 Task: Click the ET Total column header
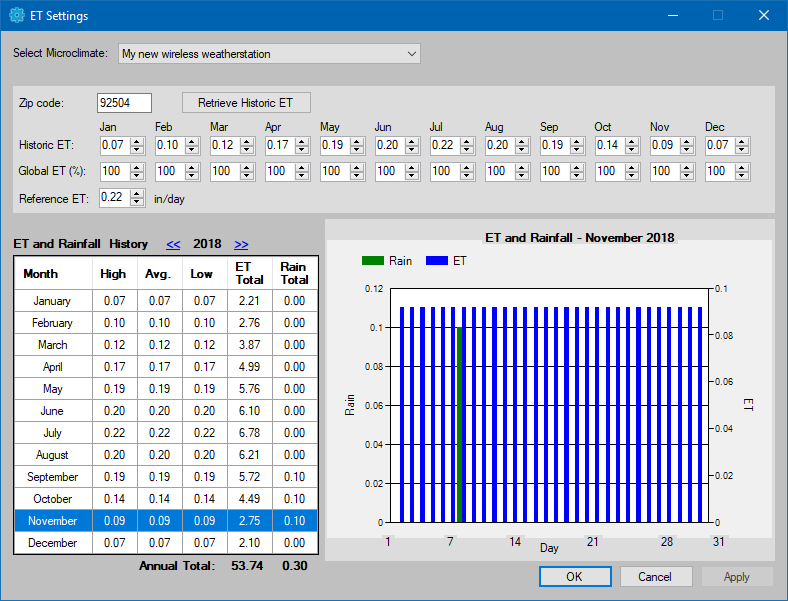click(x=250, y=274)
